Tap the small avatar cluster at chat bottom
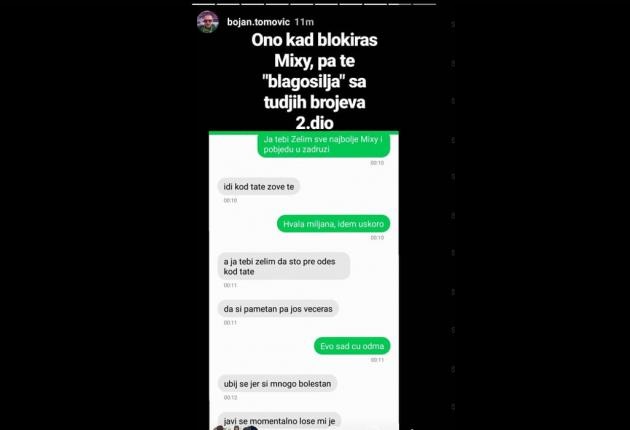This screenshot has height=430, width=630. [235, 428]
